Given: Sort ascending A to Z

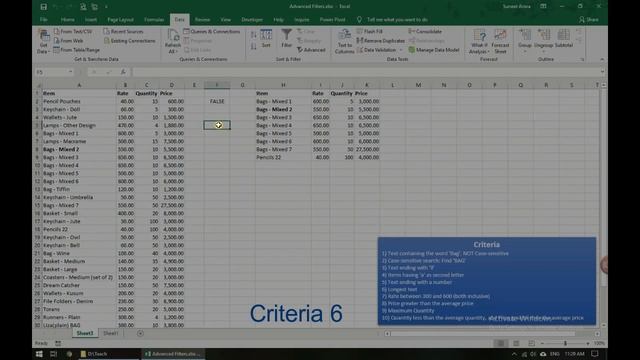Looking at the screenshot, I should pos(253,36).
